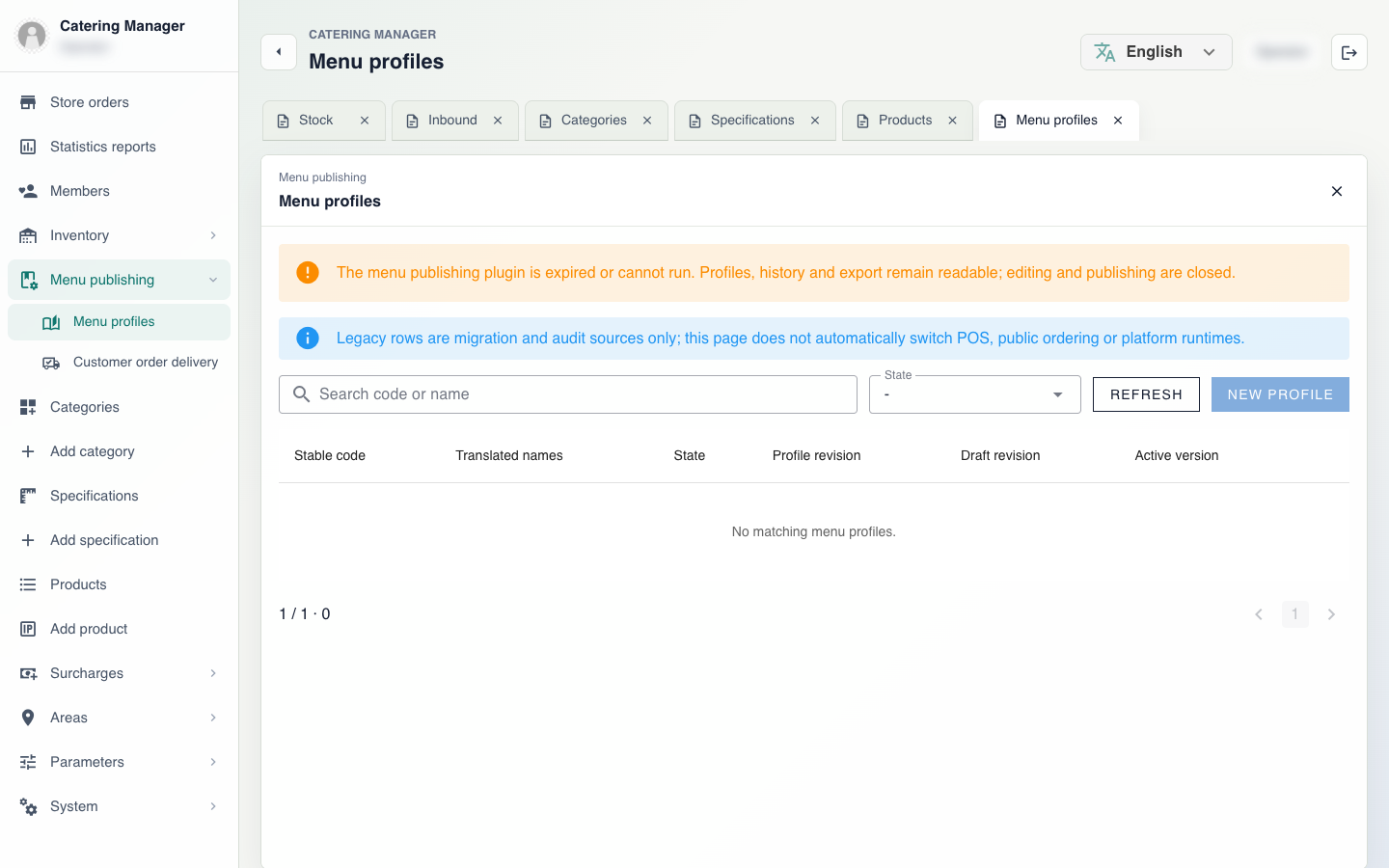Close the Stock tab
The height and width of the screenshot is (868, 1389).
365,121
